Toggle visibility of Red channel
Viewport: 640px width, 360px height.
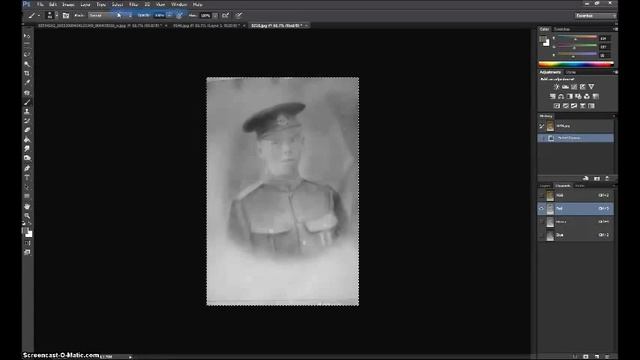pos(542,209)
